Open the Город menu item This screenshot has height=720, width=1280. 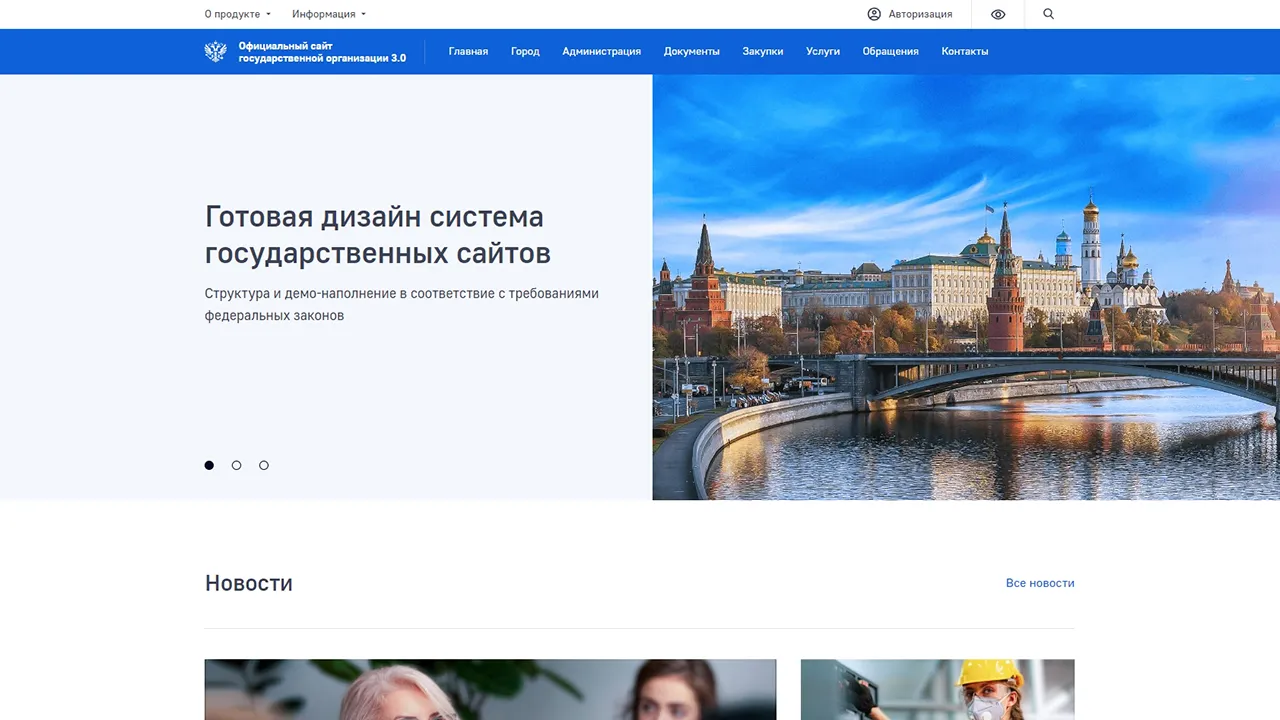(525, 51)
